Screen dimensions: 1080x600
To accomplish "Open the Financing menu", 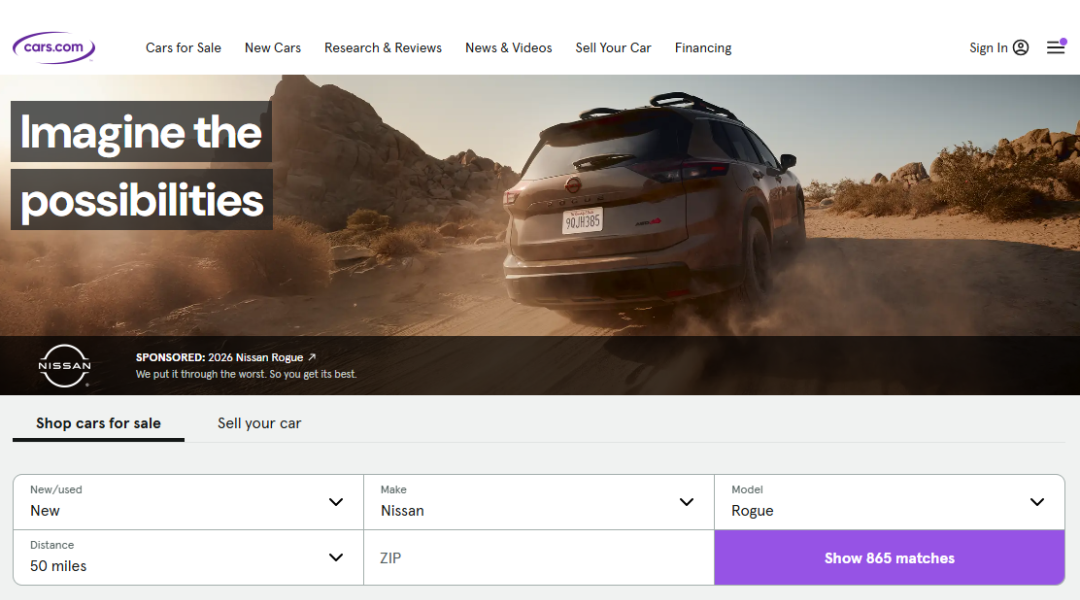I will click(x=703, y=48).
